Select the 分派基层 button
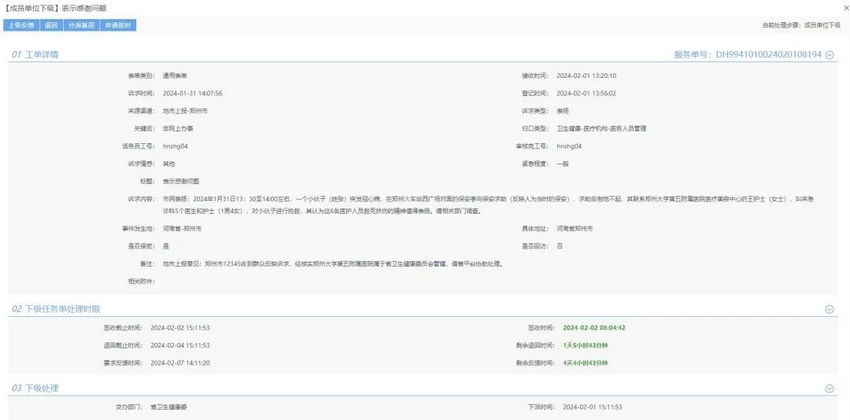This screenshot has height=420, width=850. tap(82, 25)
